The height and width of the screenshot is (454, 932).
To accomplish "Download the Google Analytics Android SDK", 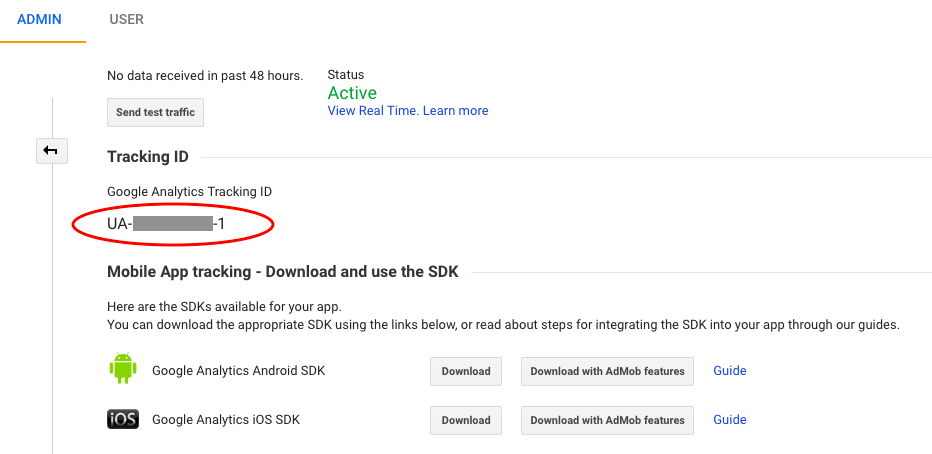I will point(466,371).
